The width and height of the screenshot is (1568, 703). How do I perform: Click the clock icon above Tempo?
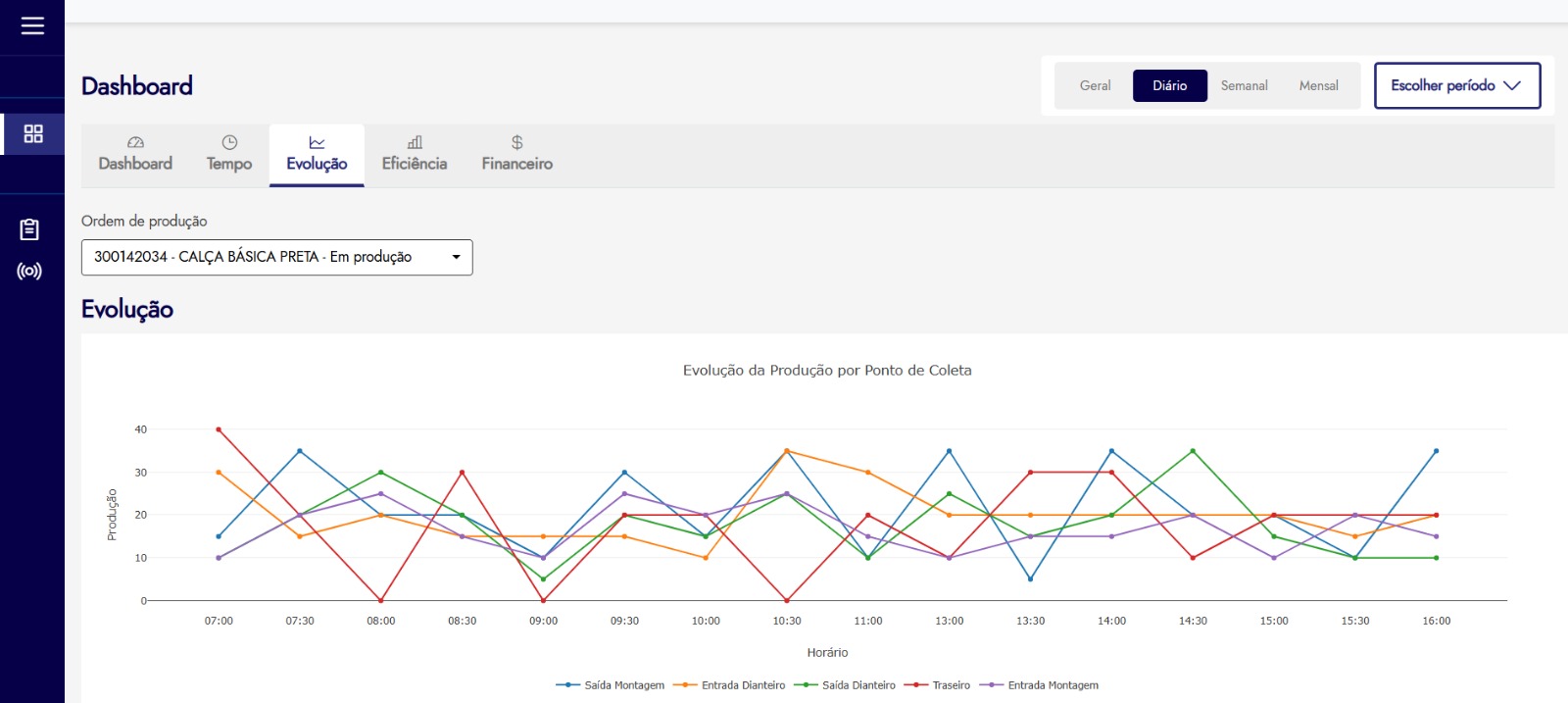pyautogui.click(x=229, y=143)
